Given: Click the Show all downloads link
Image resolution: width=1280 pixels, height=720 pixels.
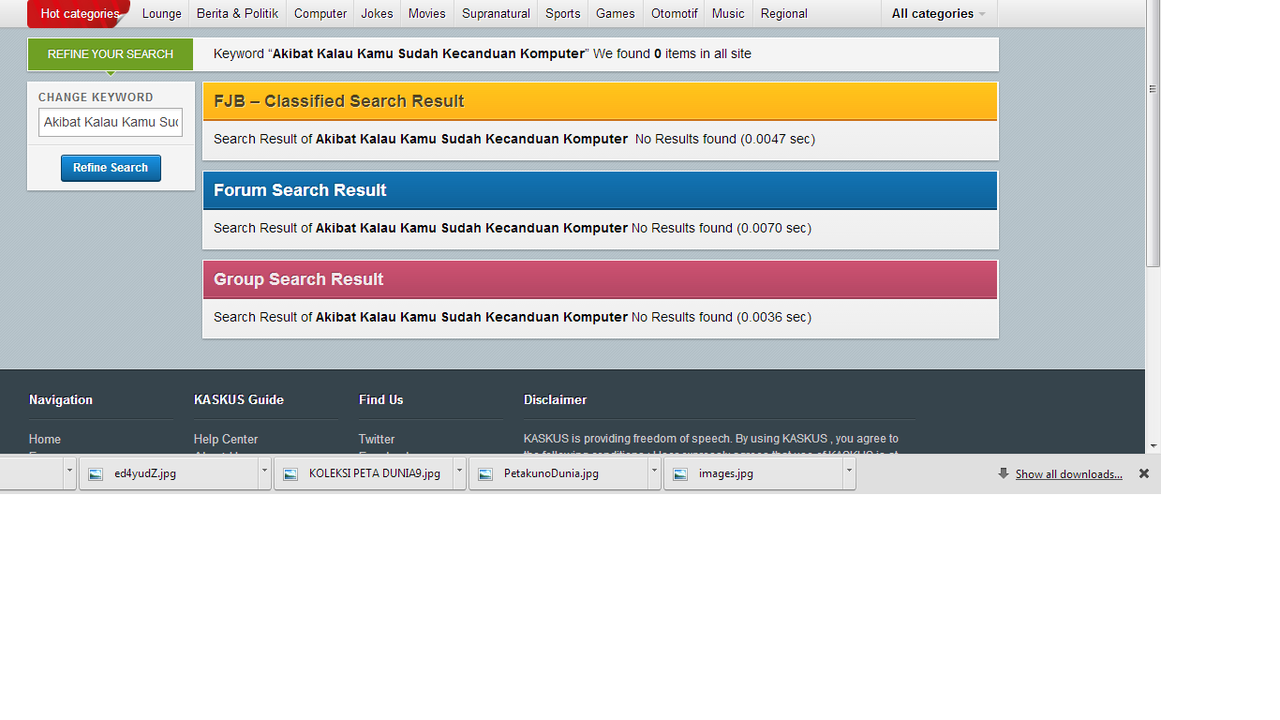Looking at the screenshot, I should click(x=1069, y=474).
